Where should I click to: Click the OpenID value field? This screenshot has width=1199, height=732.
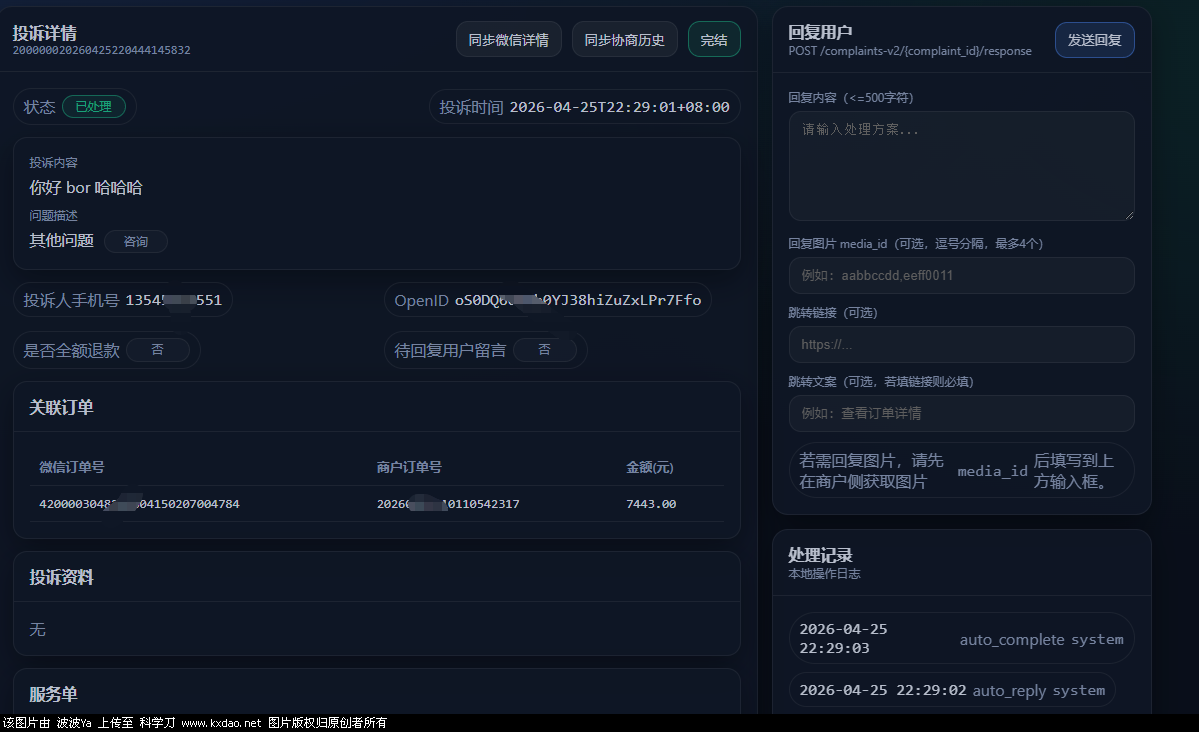pyautogui.click(x=577, y=300)
